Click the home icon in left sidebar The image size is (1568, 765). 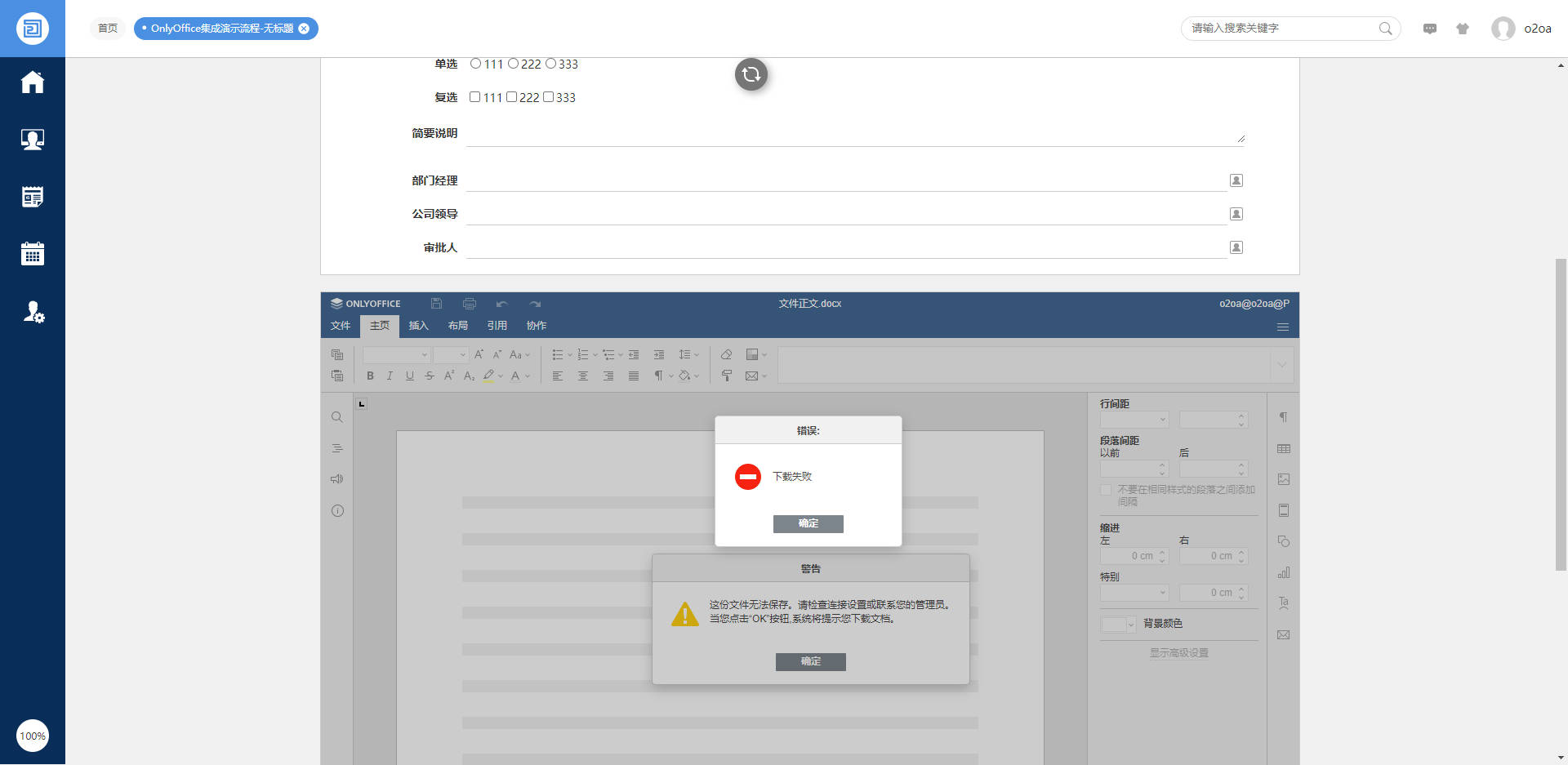33,82
